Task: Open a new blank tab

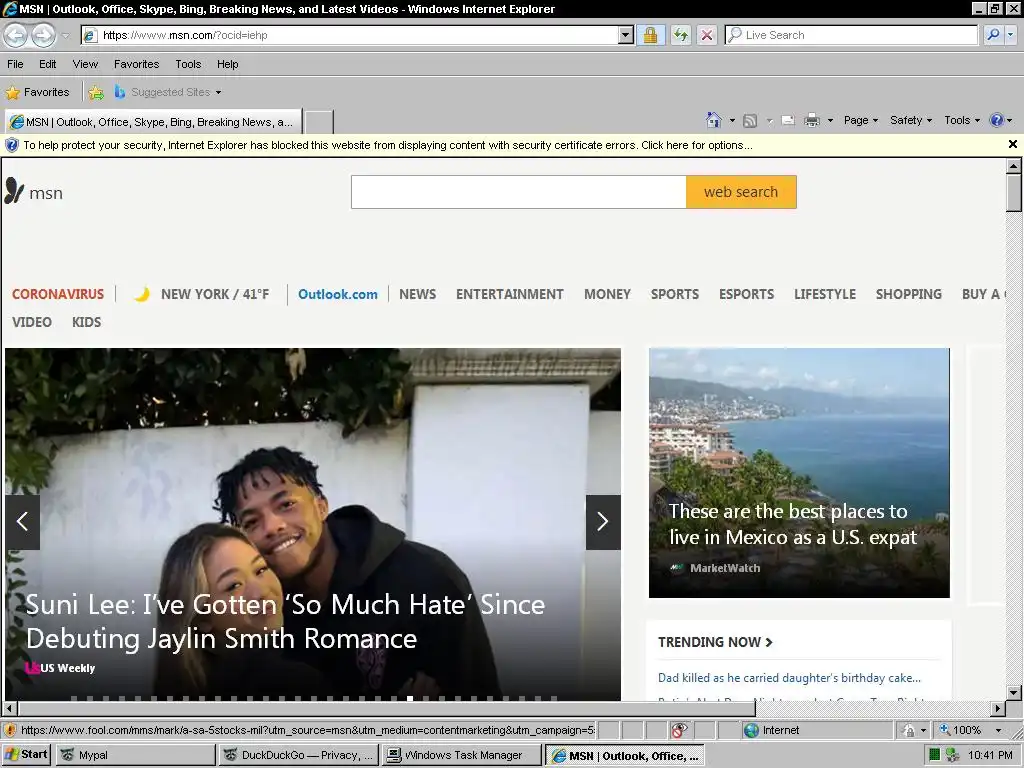Action: coord(319,122)
